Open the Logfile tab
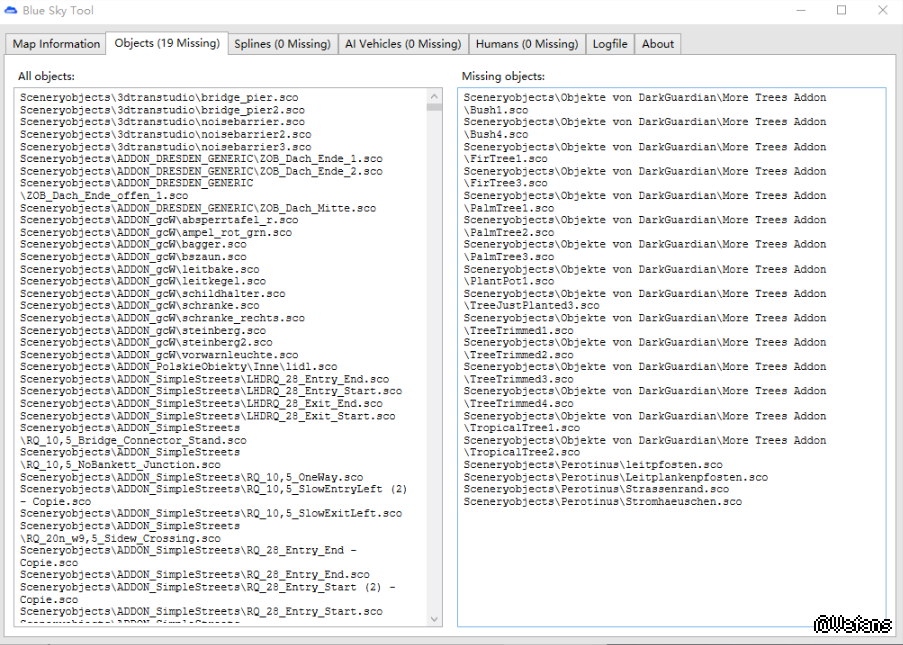The height and width of the screenshot is (645, 903). (x=610, y=44)
